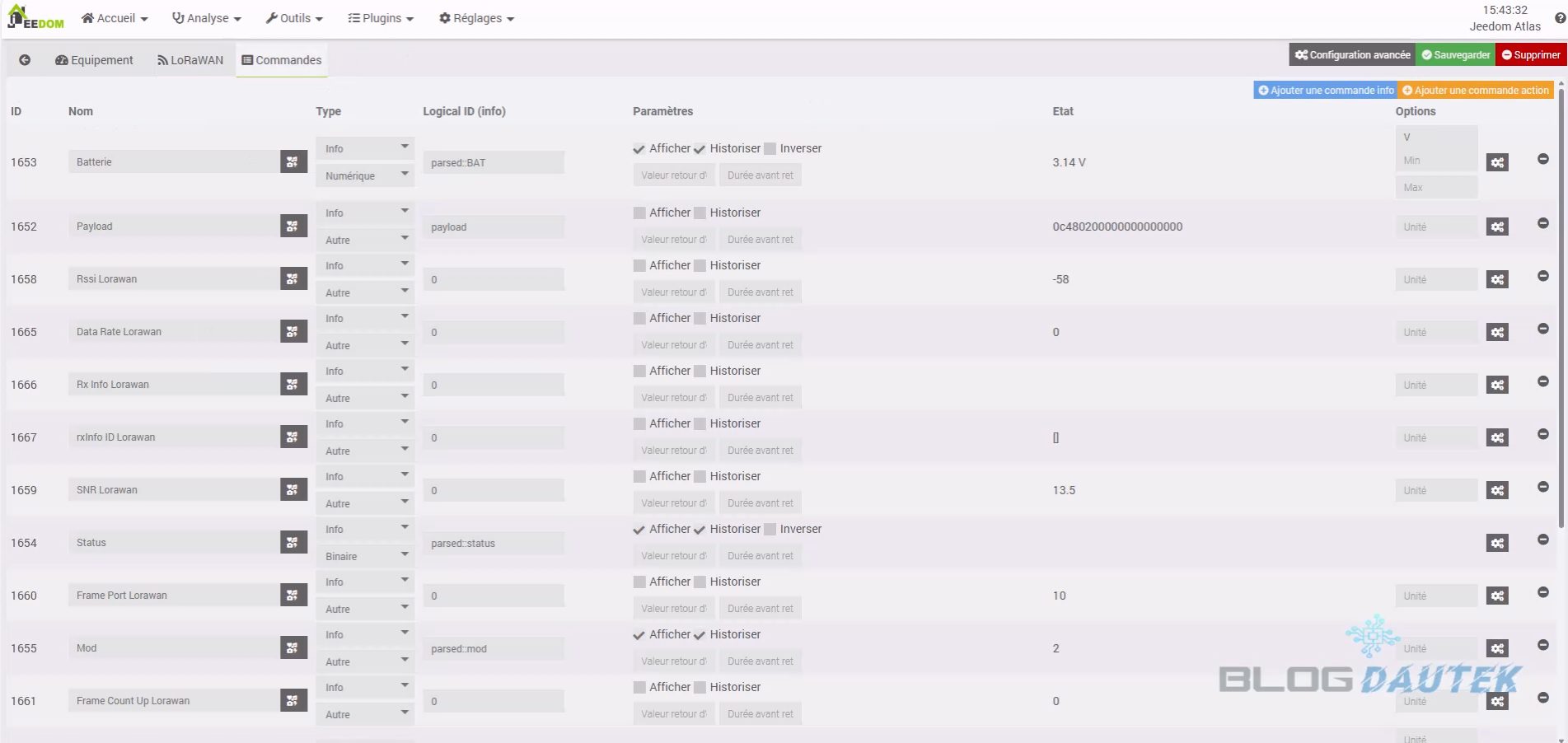Remove the Rssi Lorawan command

click(x=1542, y=276)
